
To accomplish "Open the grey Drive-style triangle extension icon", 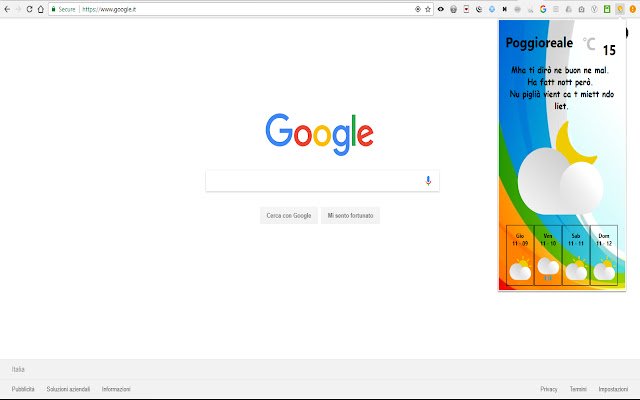I will (x=569, y=9).
